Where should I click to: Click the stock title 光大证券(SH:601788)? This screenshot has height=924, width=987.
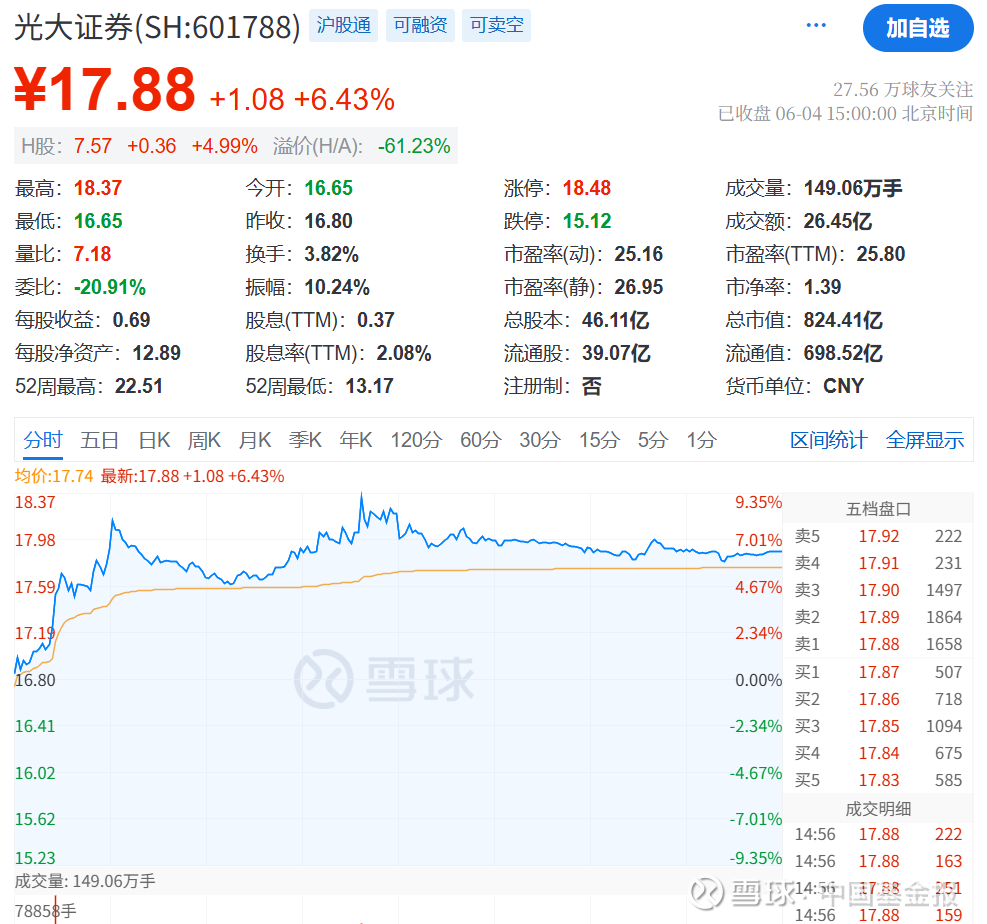pyautogui.click(x=157, y=27)
